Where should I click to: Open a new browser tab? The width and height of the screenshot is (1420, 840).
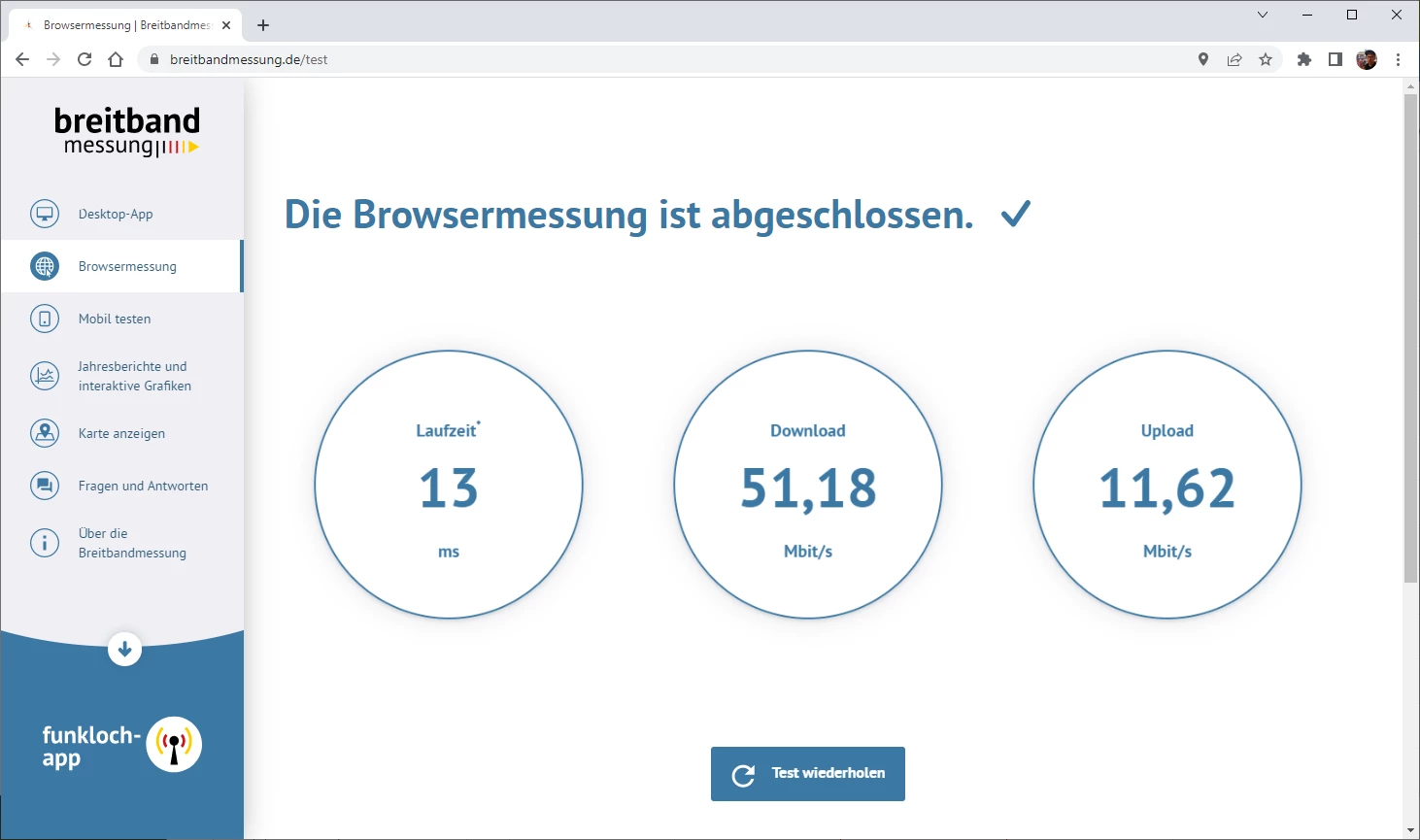tap(263, 25)
